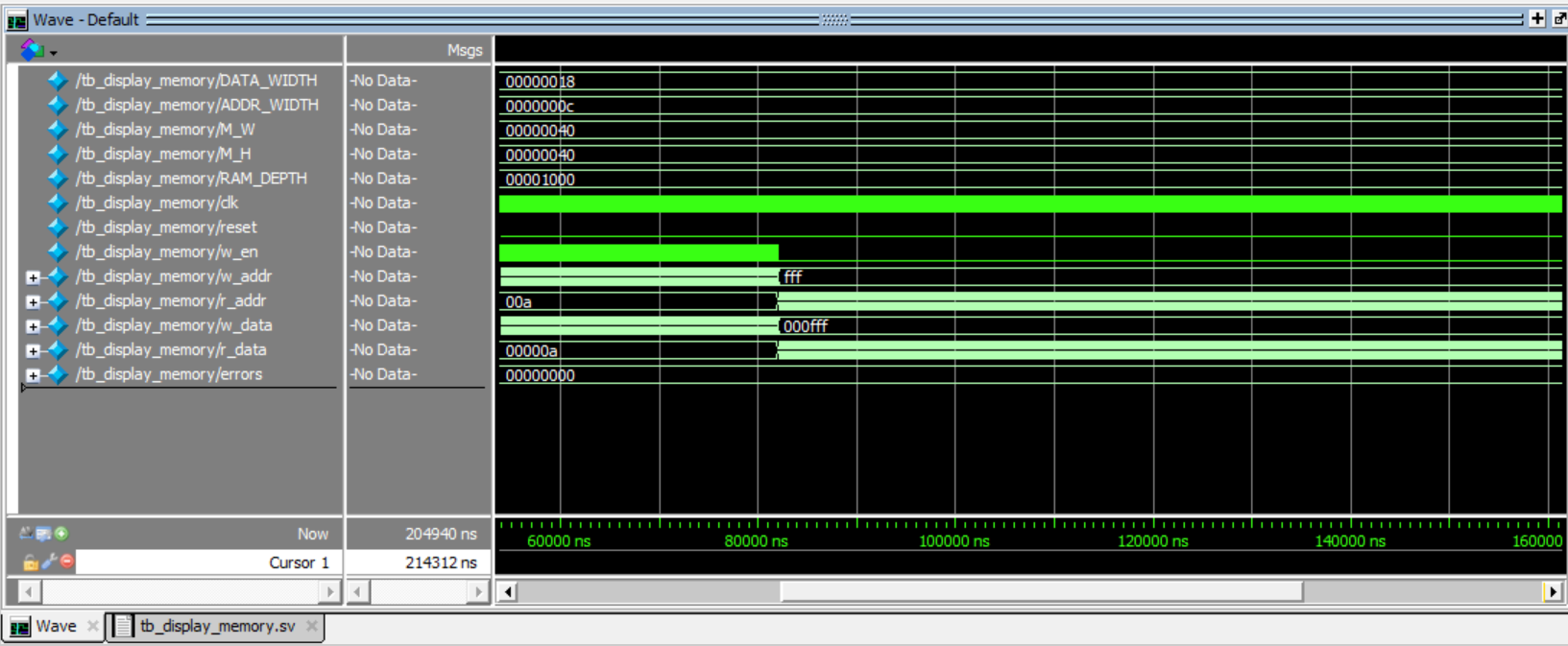
Task: Toggle the Cursor 1 lock icon
Action: (31, 562)
